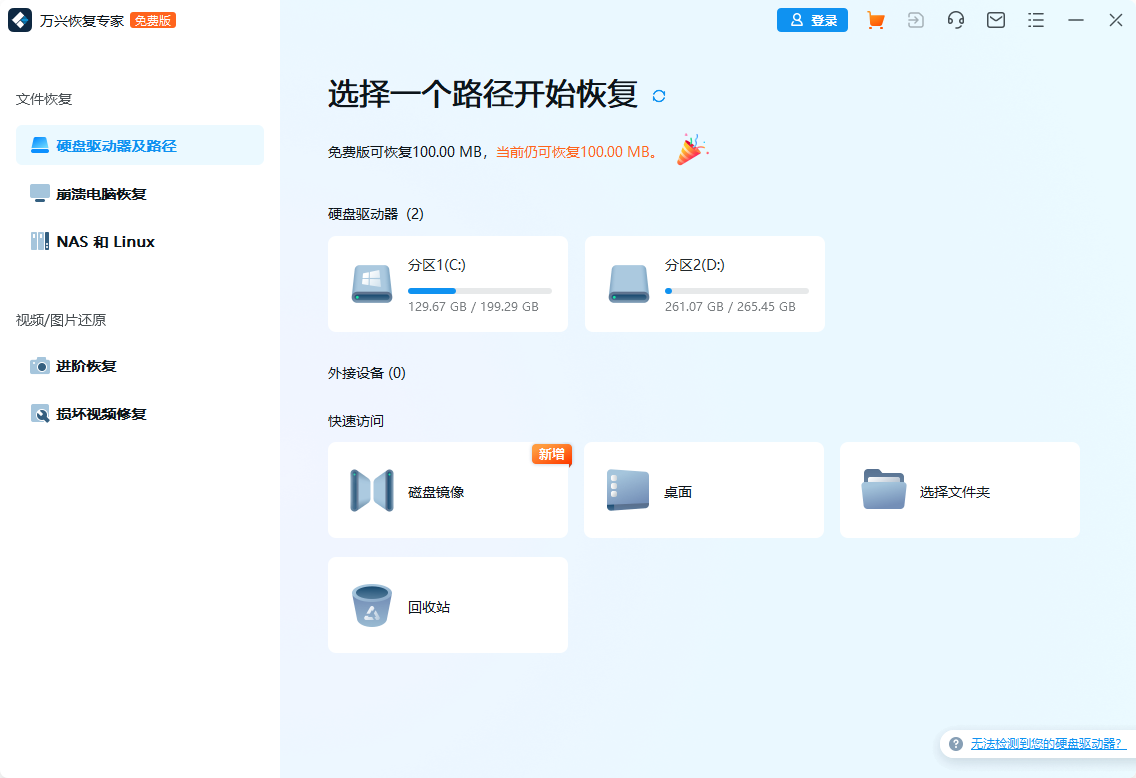This screenshot has width=1136, height=778.
Task: Click the 登录 login button
Action: pyautogui.click(x=812, y=20)
